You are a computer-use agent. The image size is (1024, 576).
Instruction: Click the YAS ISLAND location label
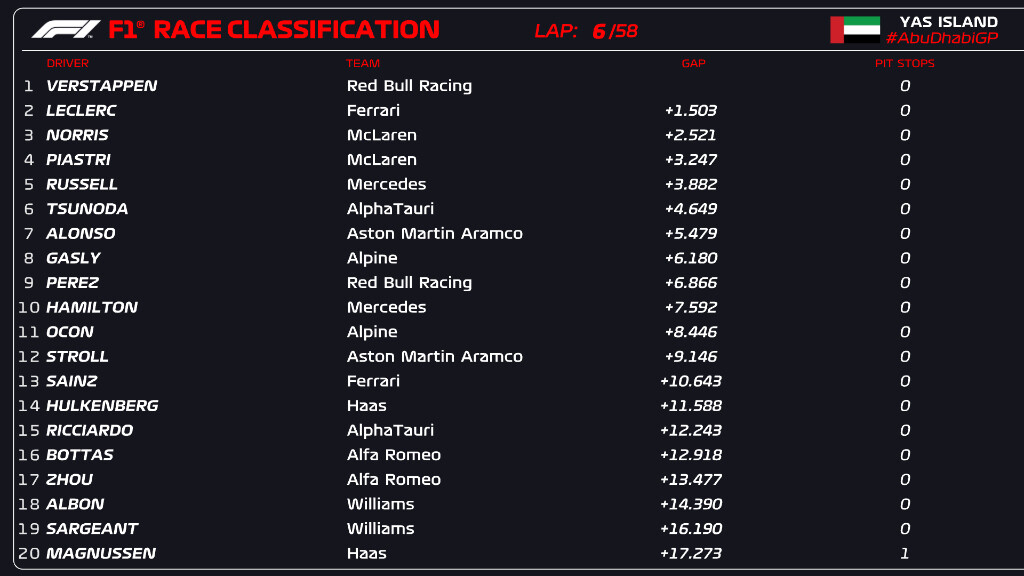(948, 21)
